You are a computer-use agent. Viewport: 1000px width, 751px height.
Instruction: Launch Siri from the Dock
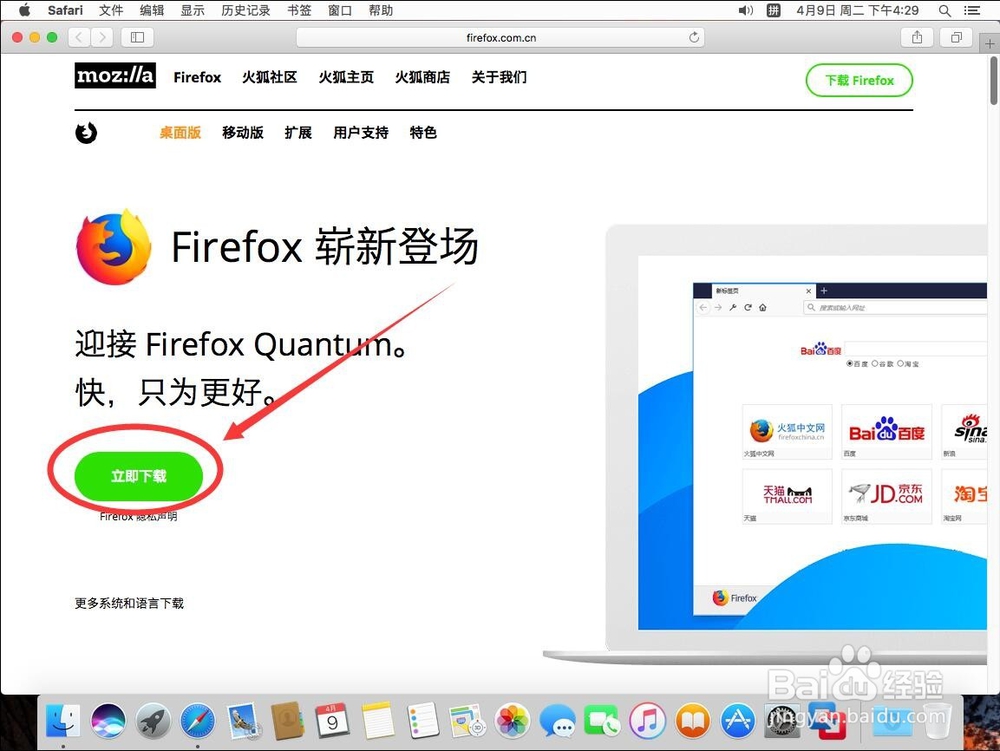click(x=108, y=721)
